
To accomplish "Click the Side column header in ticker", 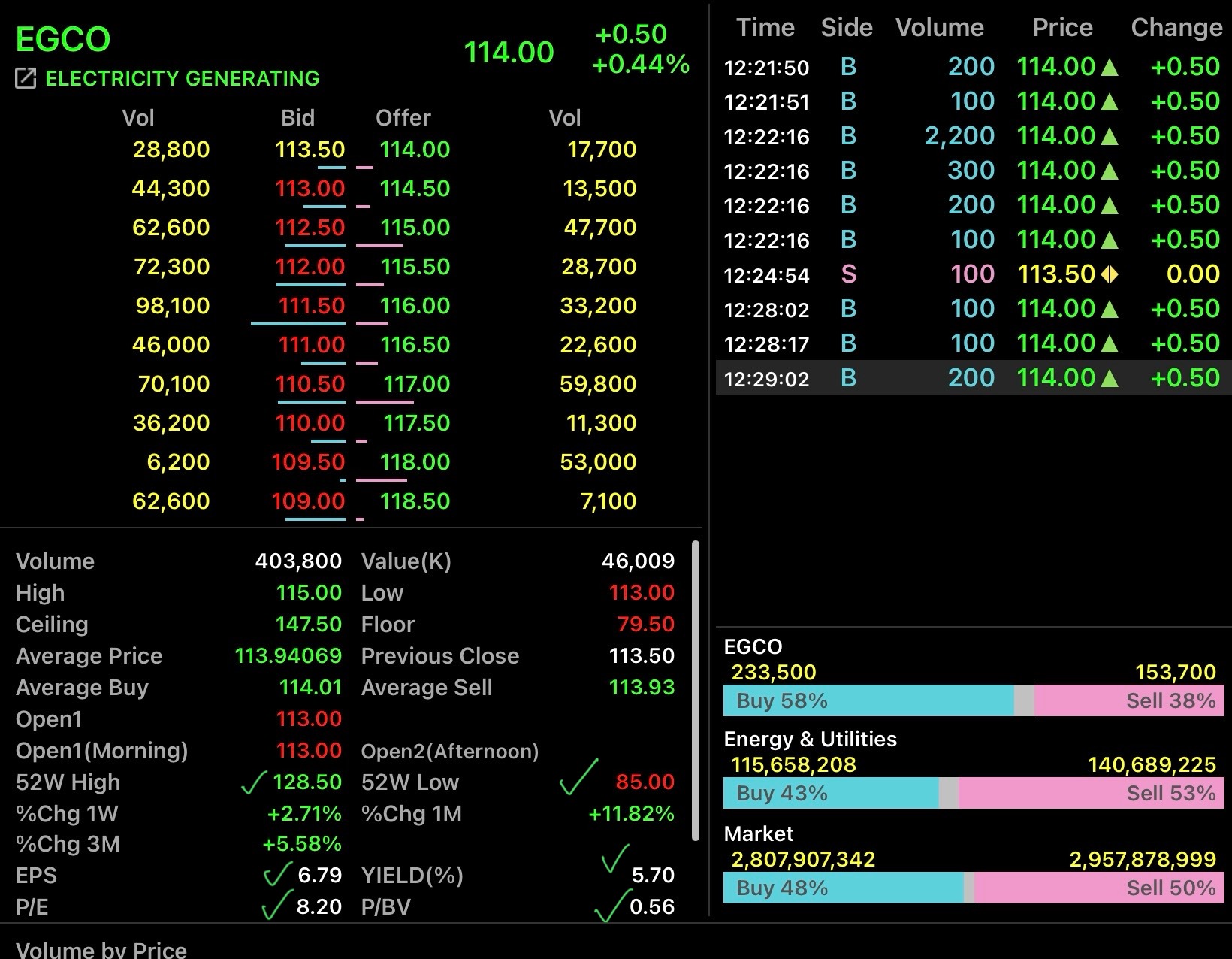I will click(x=847, y=28).
